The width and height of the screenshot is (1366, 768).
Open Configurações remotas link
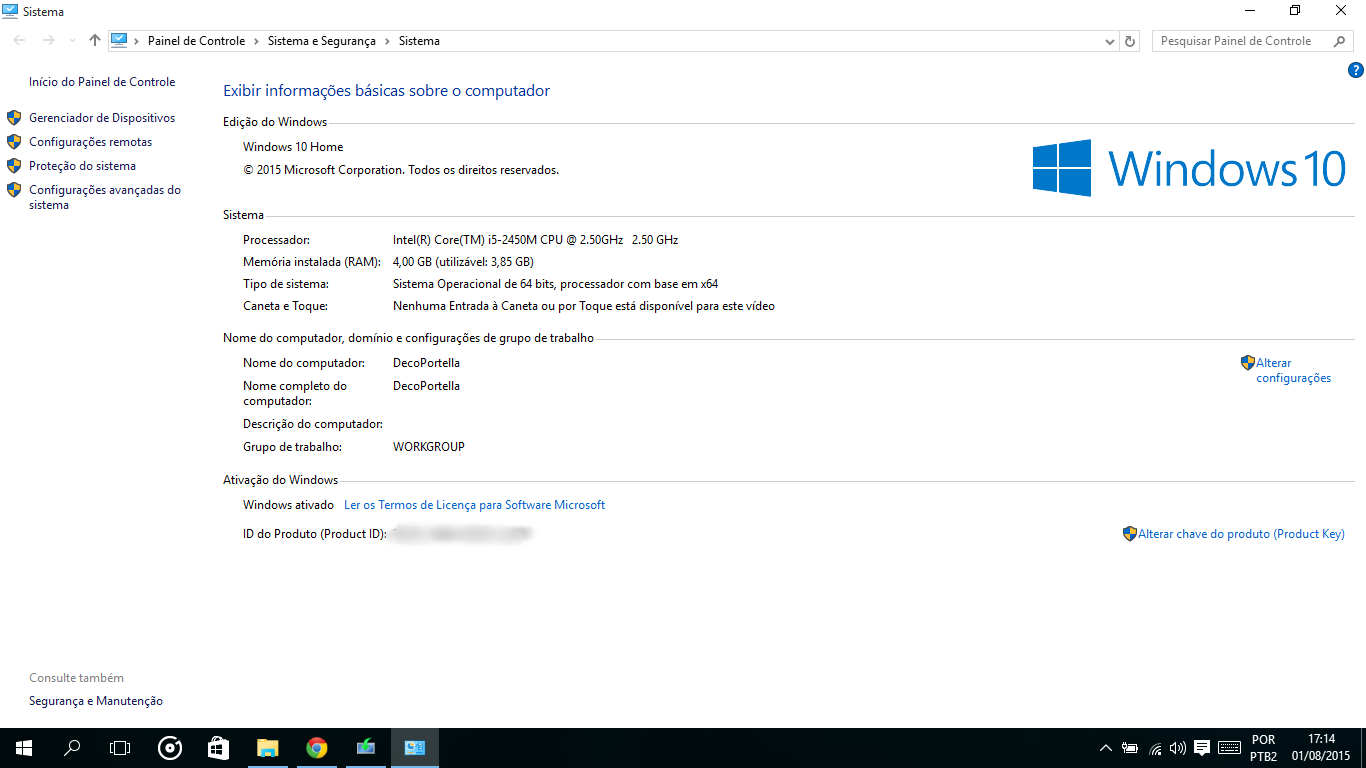[91, 142]
